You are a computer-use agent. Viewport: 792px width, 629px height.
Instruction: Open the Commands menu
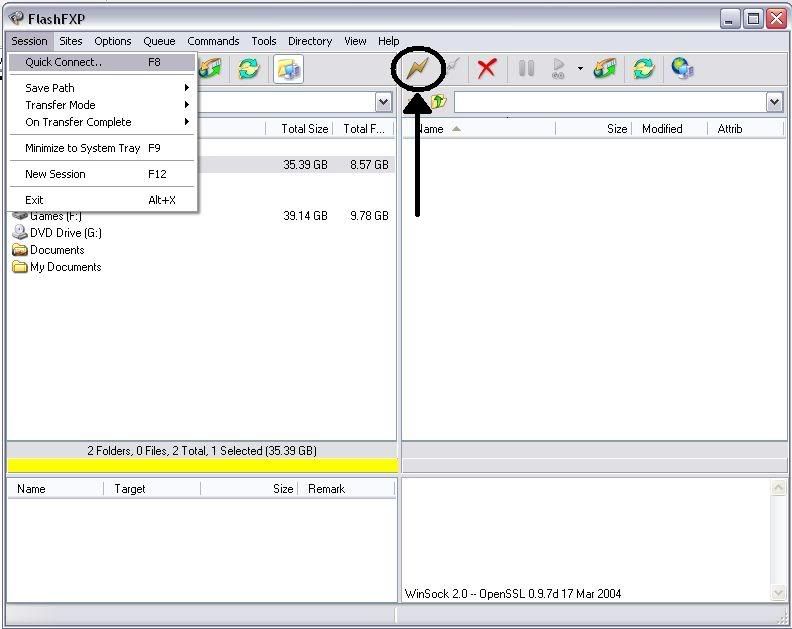213,41
